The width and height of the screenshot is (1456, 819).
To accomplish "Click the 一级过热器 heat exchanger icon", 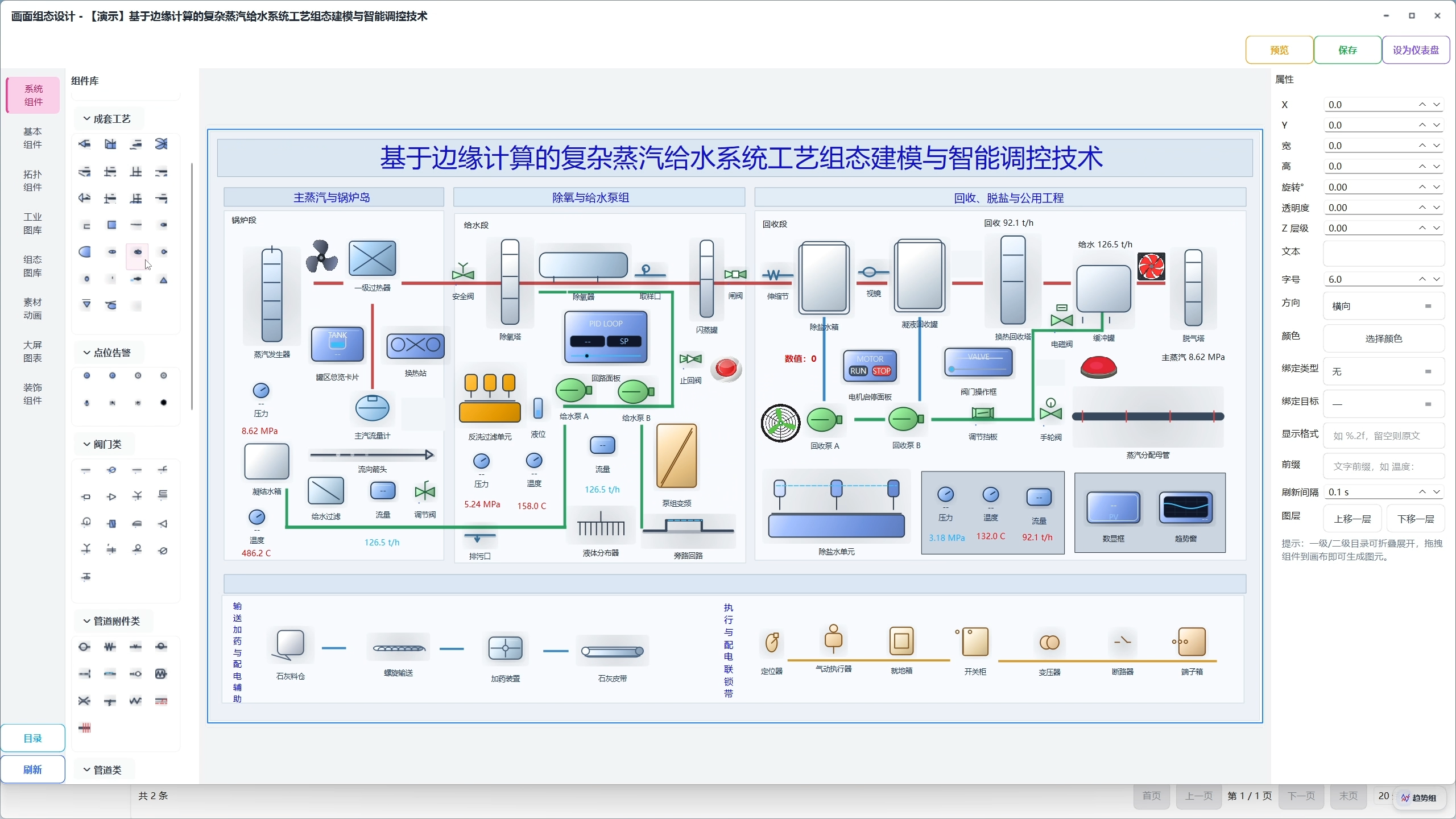I will 372,258.
